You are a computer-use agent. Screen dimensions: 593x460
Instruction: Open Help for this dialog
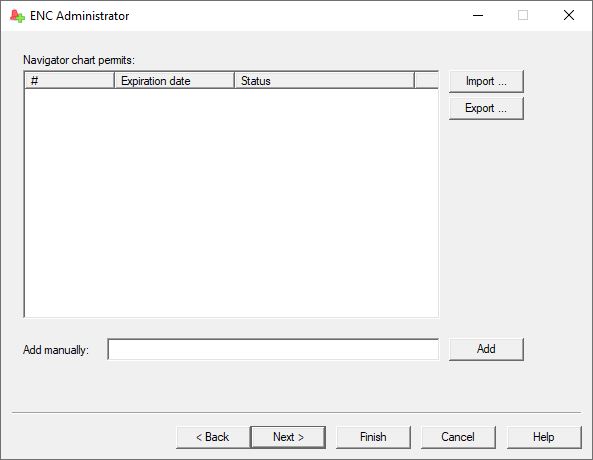(544, 437)
